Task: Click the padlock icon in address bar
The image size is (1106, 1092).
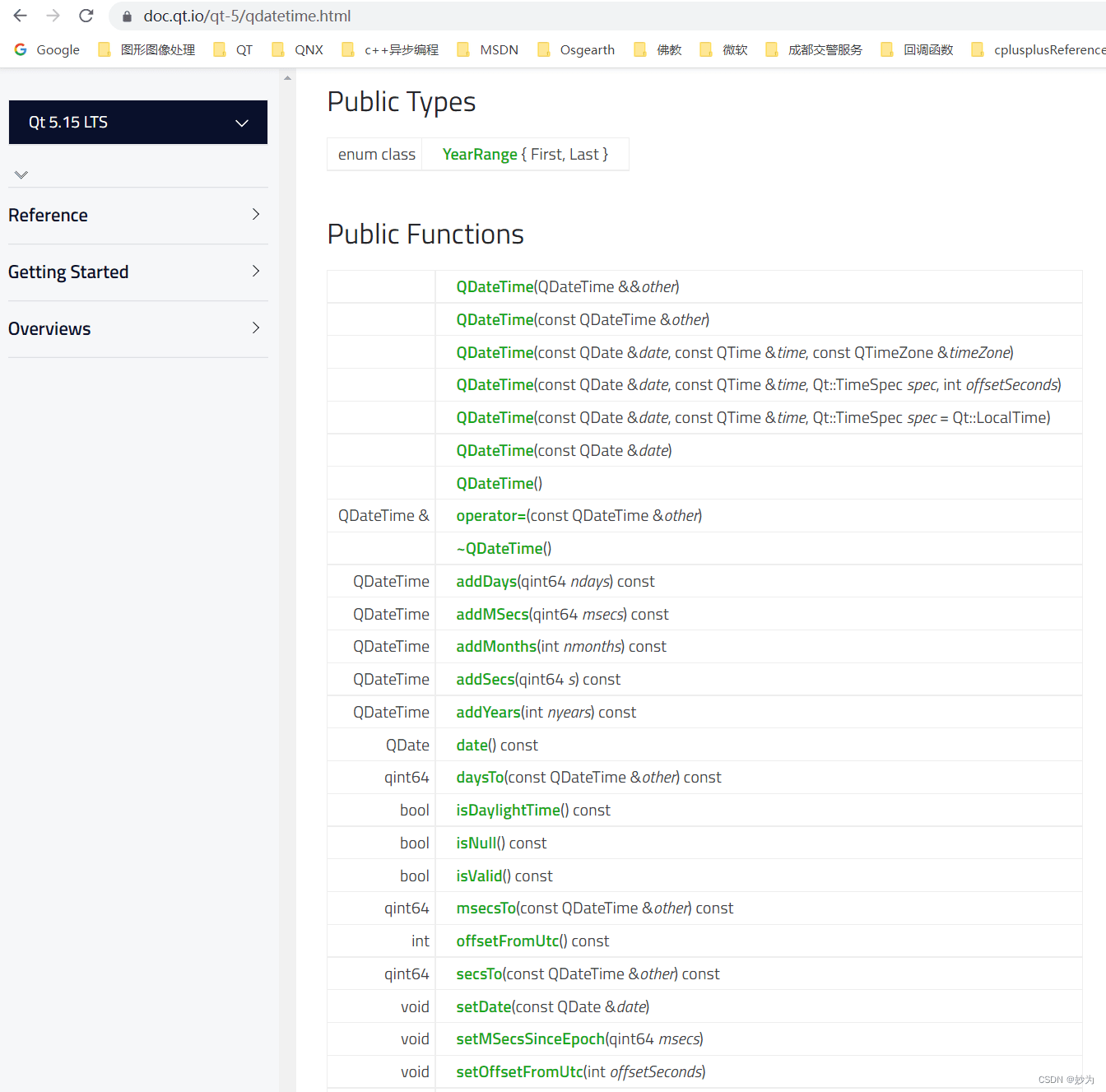Action: click(127, 16)
